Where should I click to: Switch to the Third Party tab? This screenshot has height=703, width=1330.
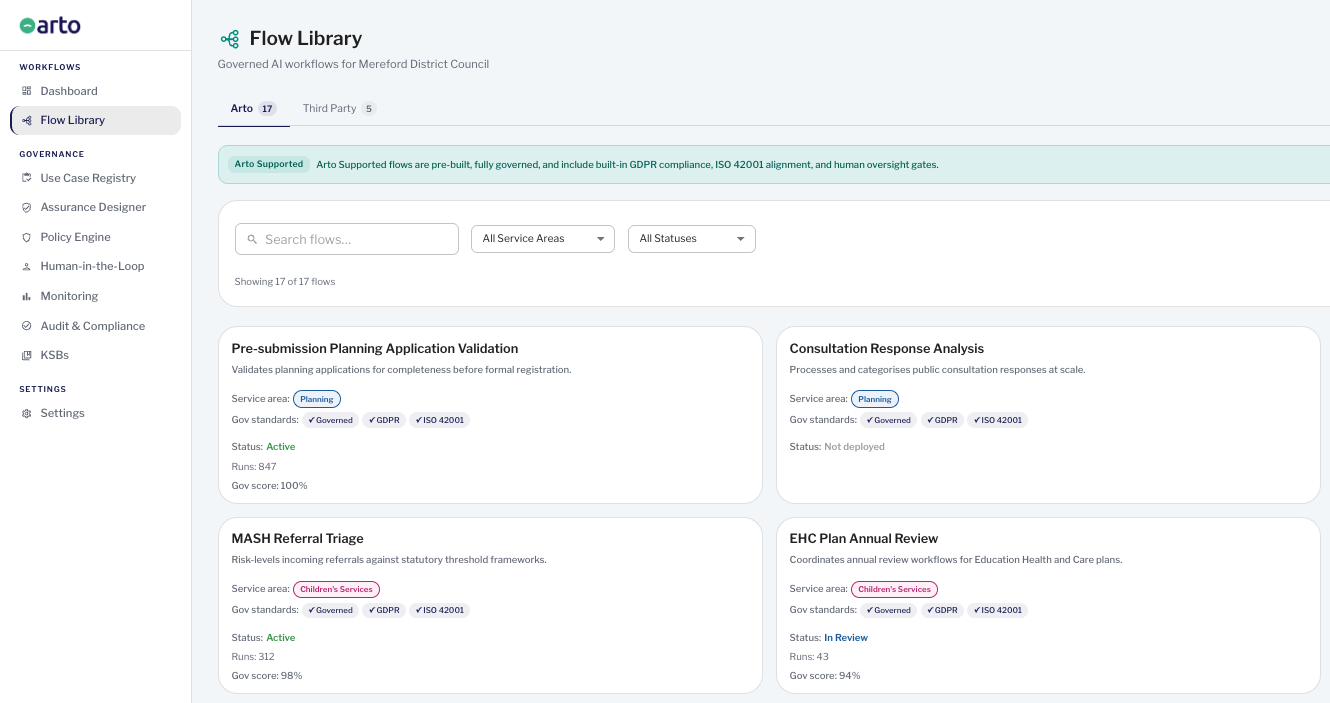tap(339, 108)
